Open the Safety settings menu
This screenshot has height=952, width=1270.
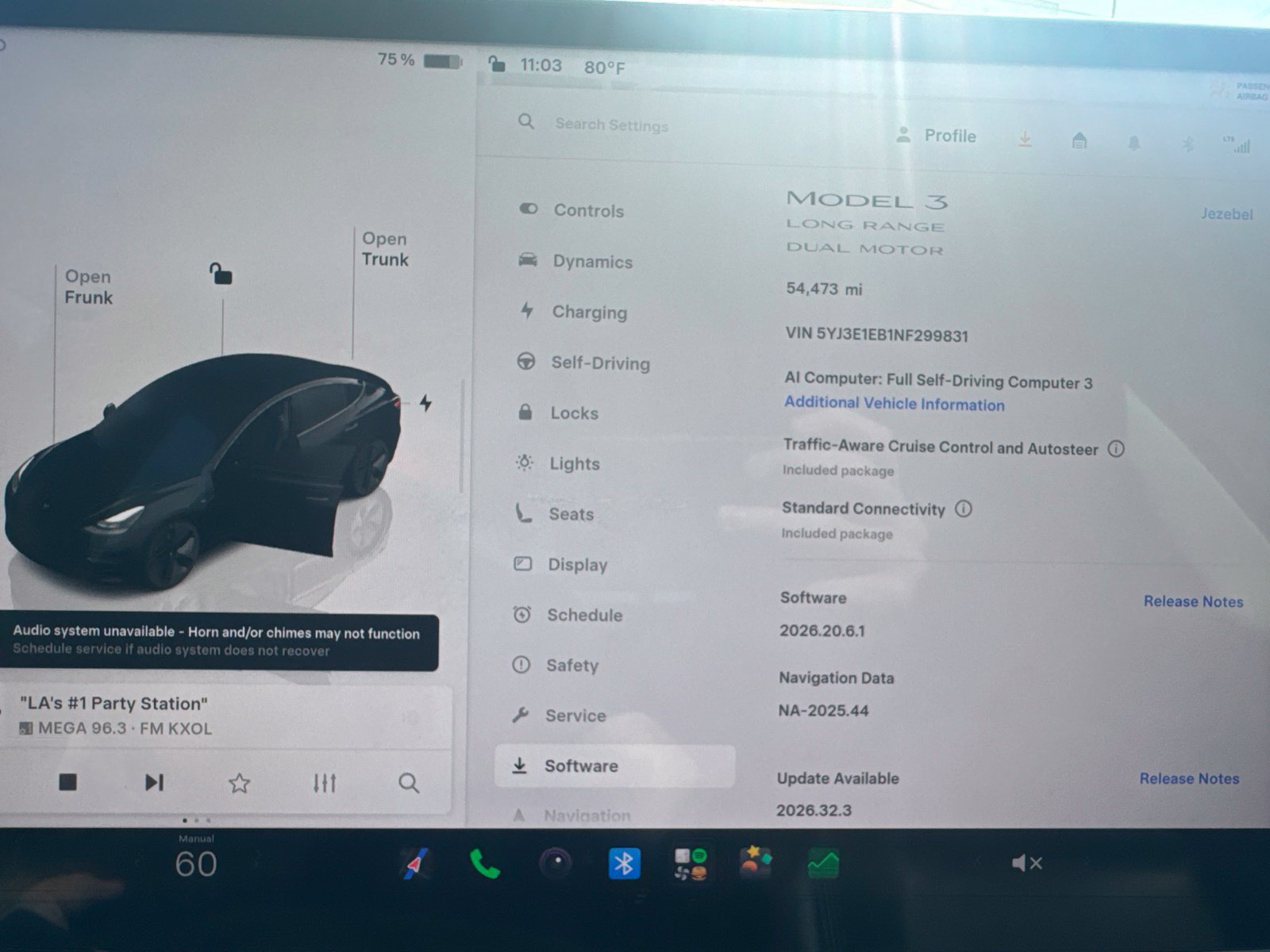point(556,665)
